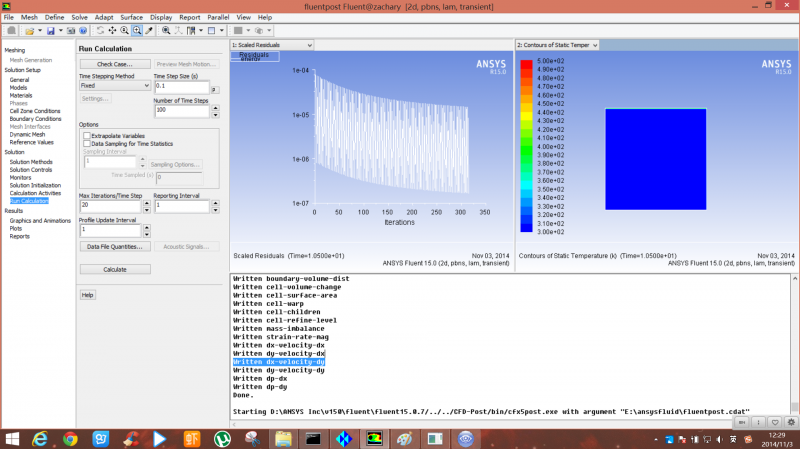The width and height of the screenshot is (800, 449).
Task: Select the pan (translate) view tool
Action: 111,30
